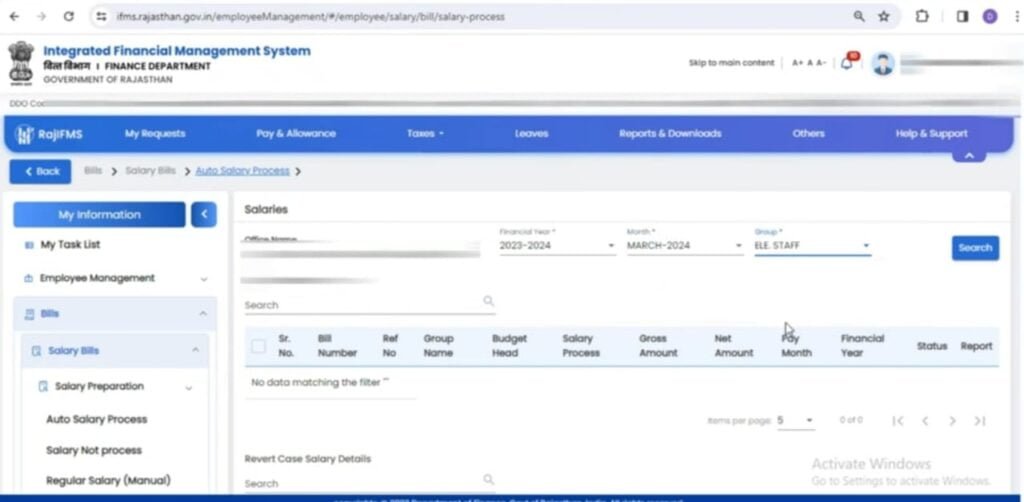Image resolution: width=1024 pixels, height=502 pixels.
Task: Open the Month dropdown showing MARCH-2024
Action: tap(684, 245)
